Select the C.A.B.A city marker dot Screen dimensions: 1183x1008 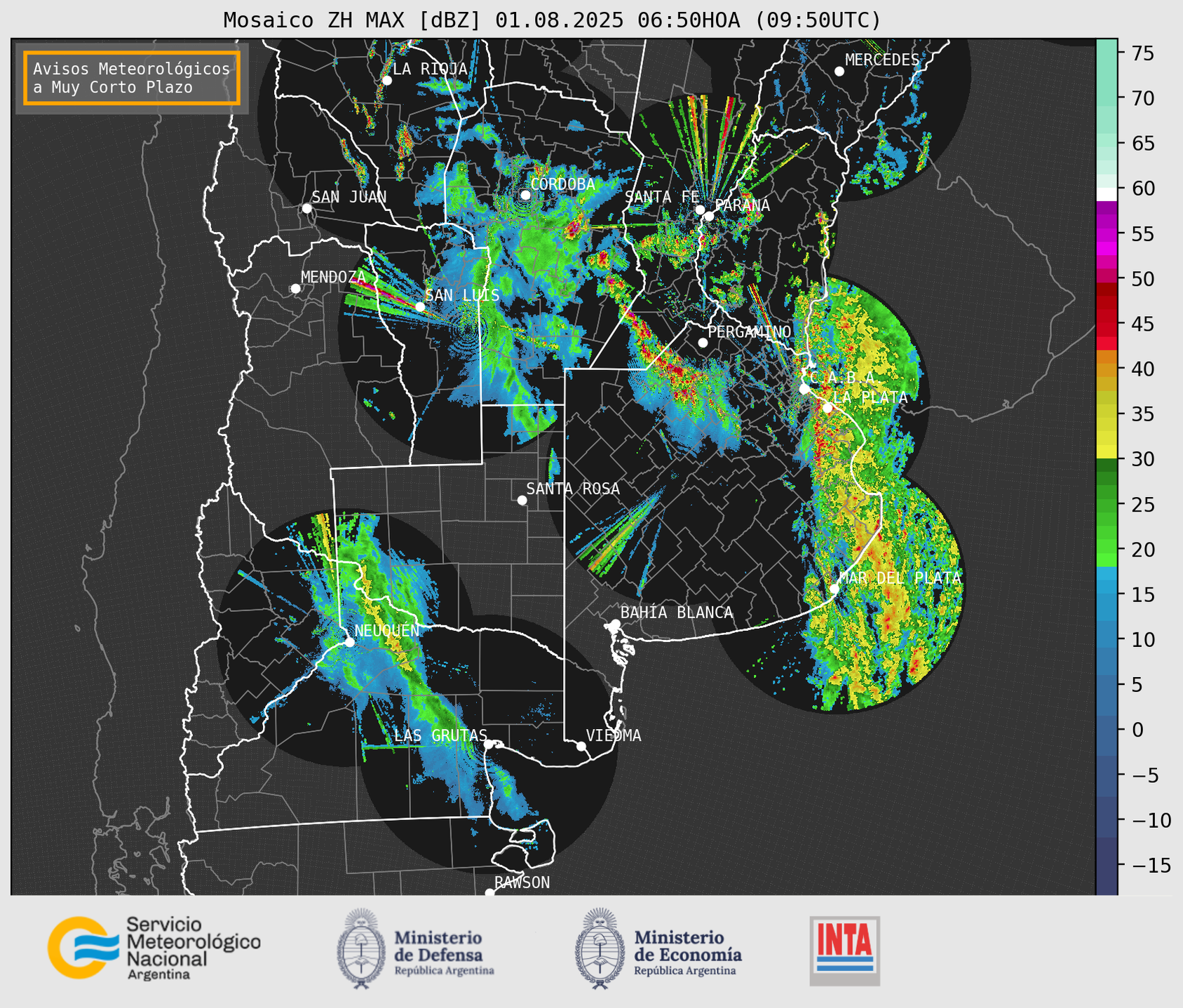click(x=804, y=388)
